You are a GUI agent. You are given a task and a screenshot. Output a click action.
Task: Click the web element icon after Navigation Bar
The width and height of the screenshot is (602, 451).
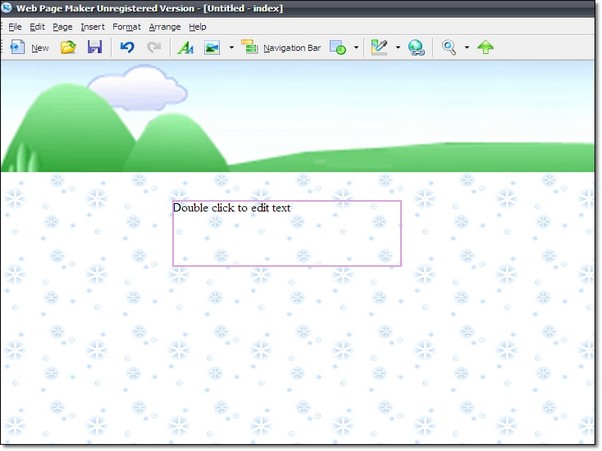pos(338,47)
